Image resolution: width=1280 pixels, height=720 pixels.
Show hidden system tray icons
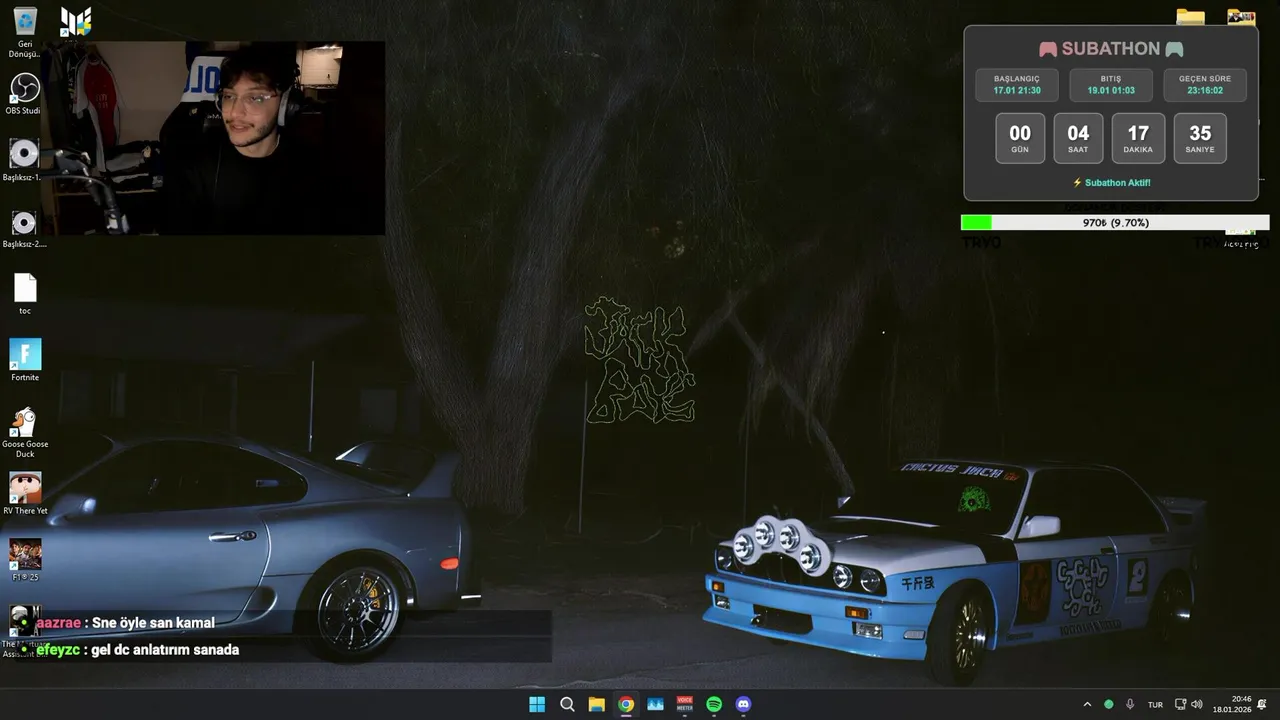tap(1087, 704)
